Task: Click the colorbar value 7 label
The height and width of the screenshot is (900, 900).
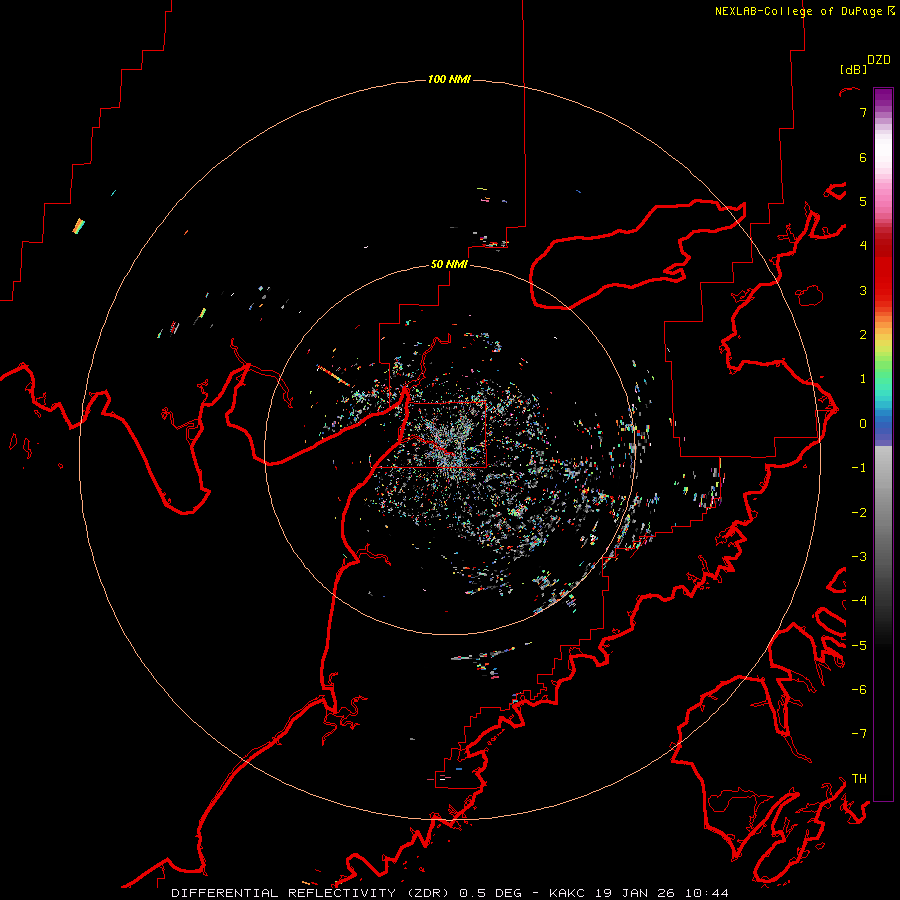Action: [863, 112]
